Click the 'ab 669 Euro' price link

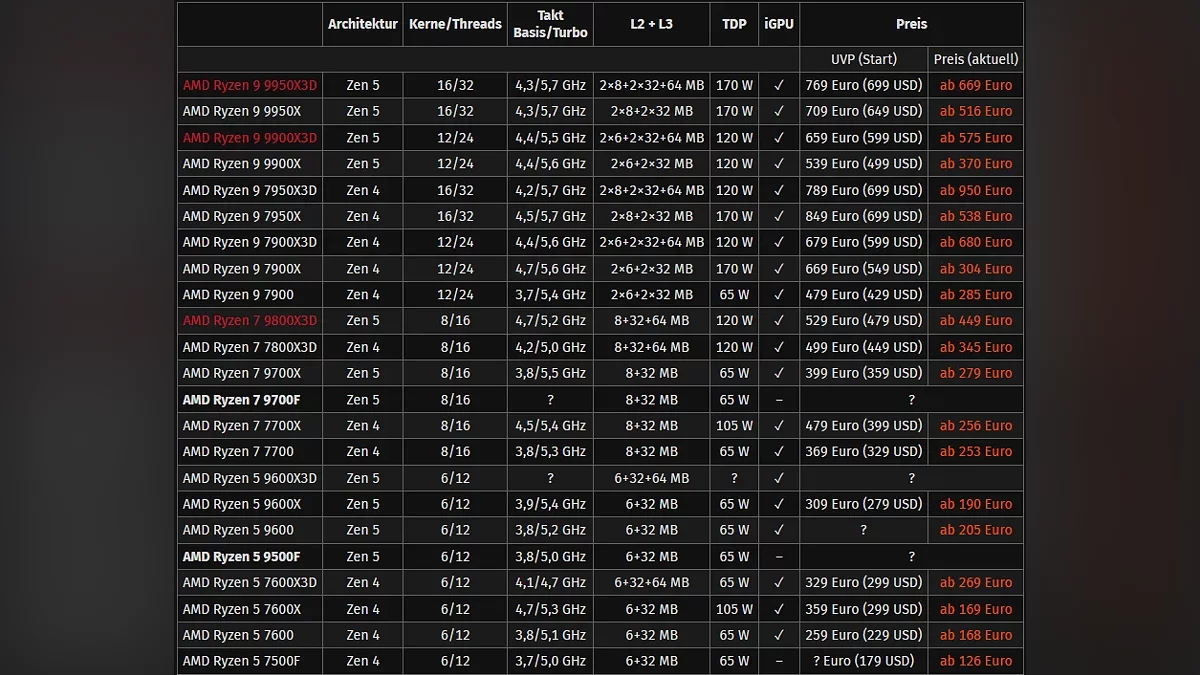click(x=975, y=85)
